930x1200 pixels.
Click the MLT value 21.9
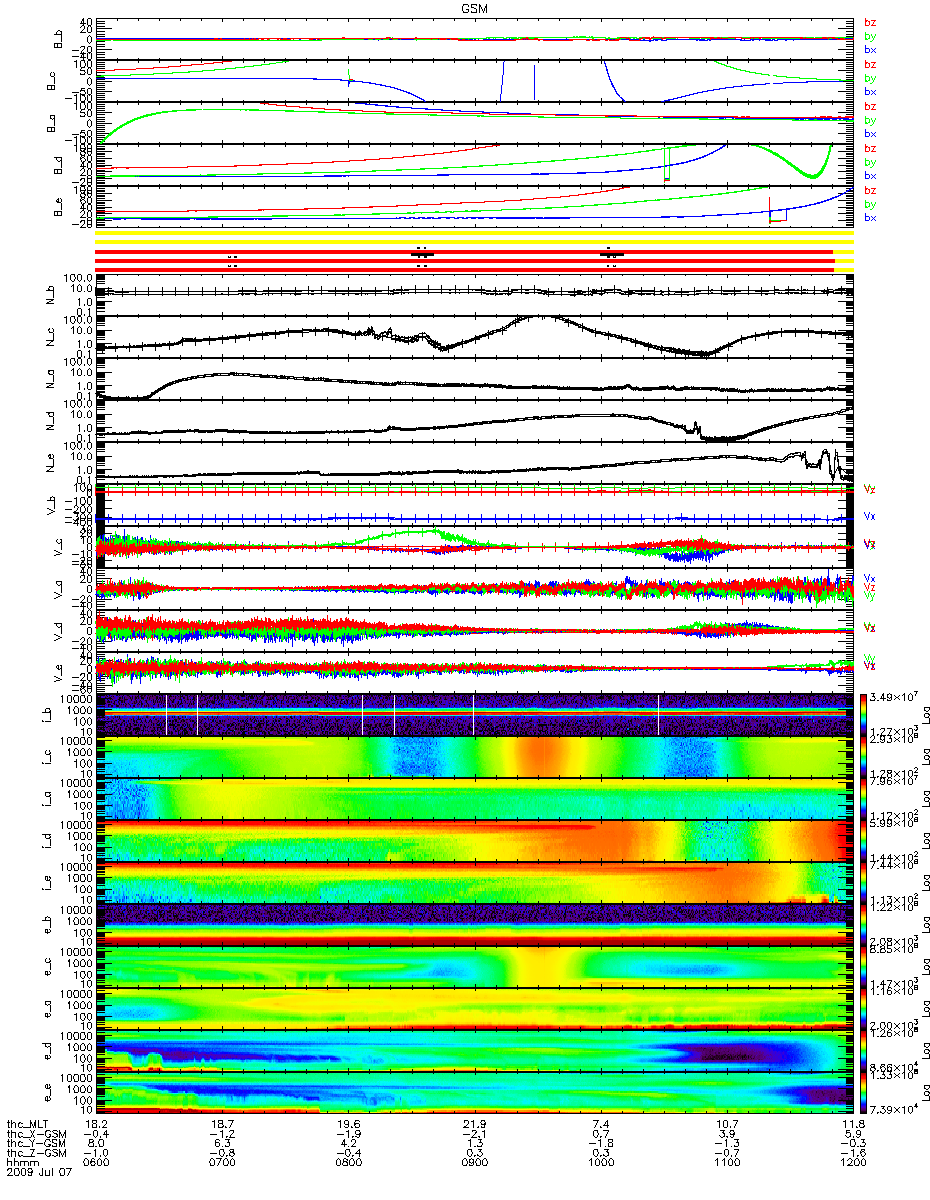point(474,1124)
